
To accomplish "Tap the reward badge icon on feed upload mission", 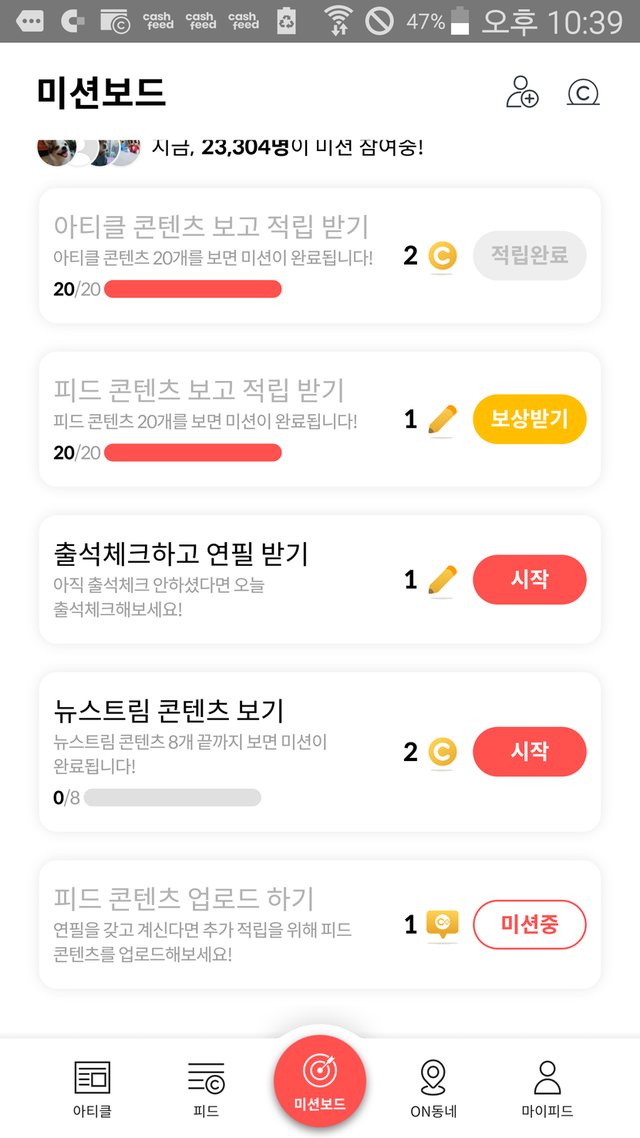I will coord(442,925).
